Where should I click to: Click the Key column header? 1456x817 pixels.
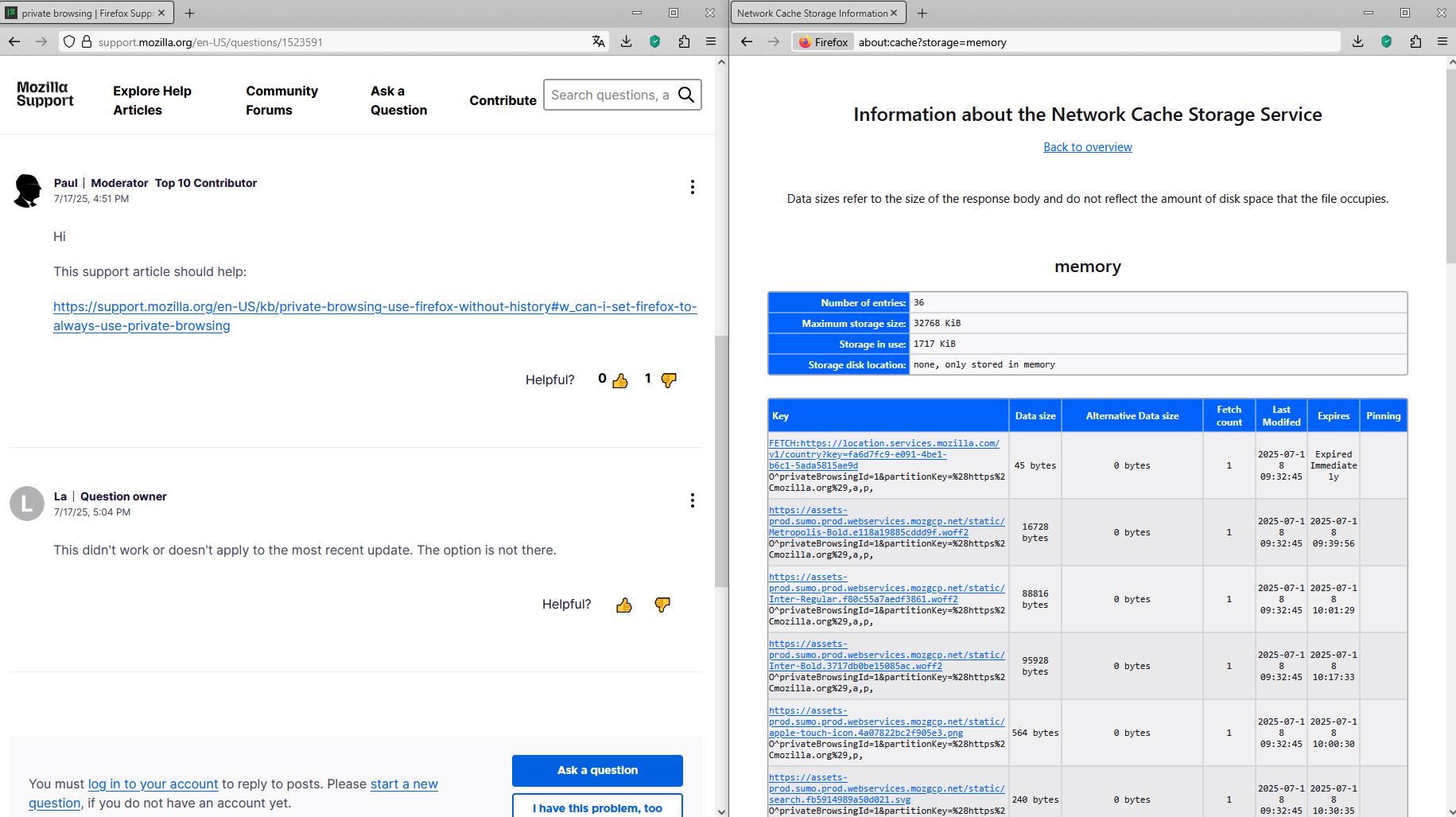pos(889,415)
